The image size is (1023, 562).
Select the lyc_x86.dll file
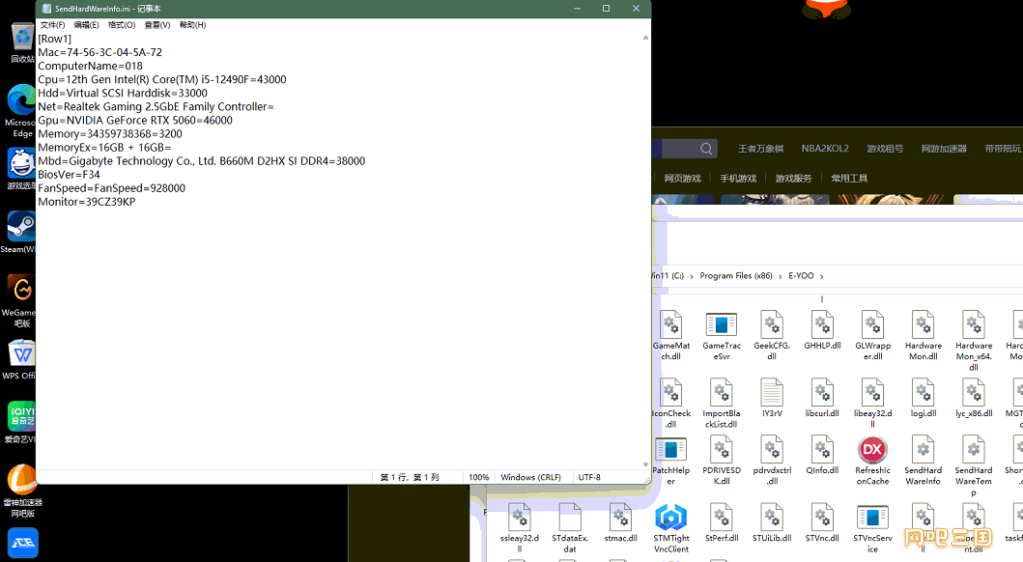click(x=973, y=398)
